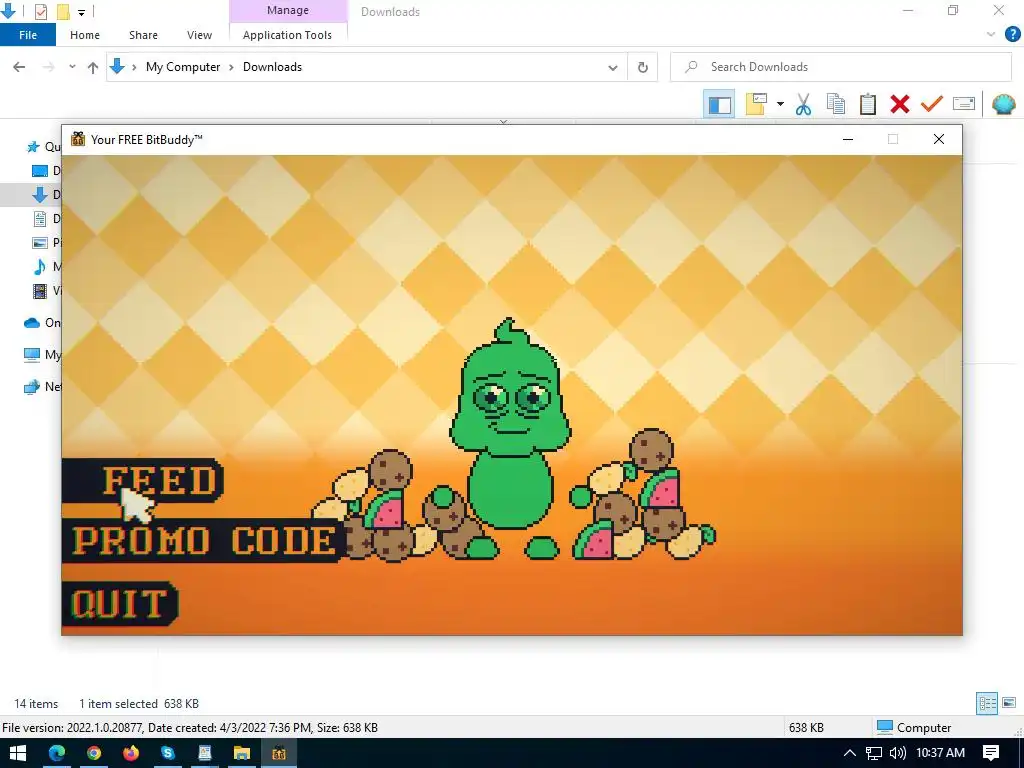Open the Quick Access Toolbar customize dropdown

[x=82, y=12]
